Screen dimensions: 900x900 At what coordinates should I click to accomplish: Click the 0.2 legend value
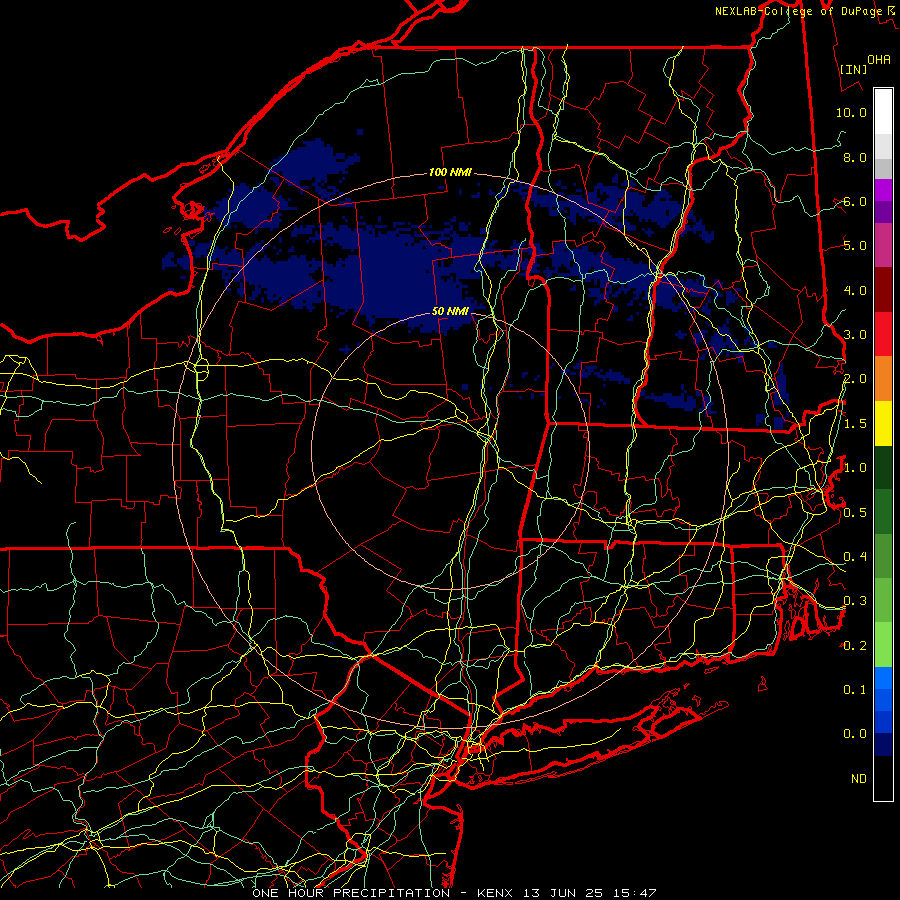855,646
